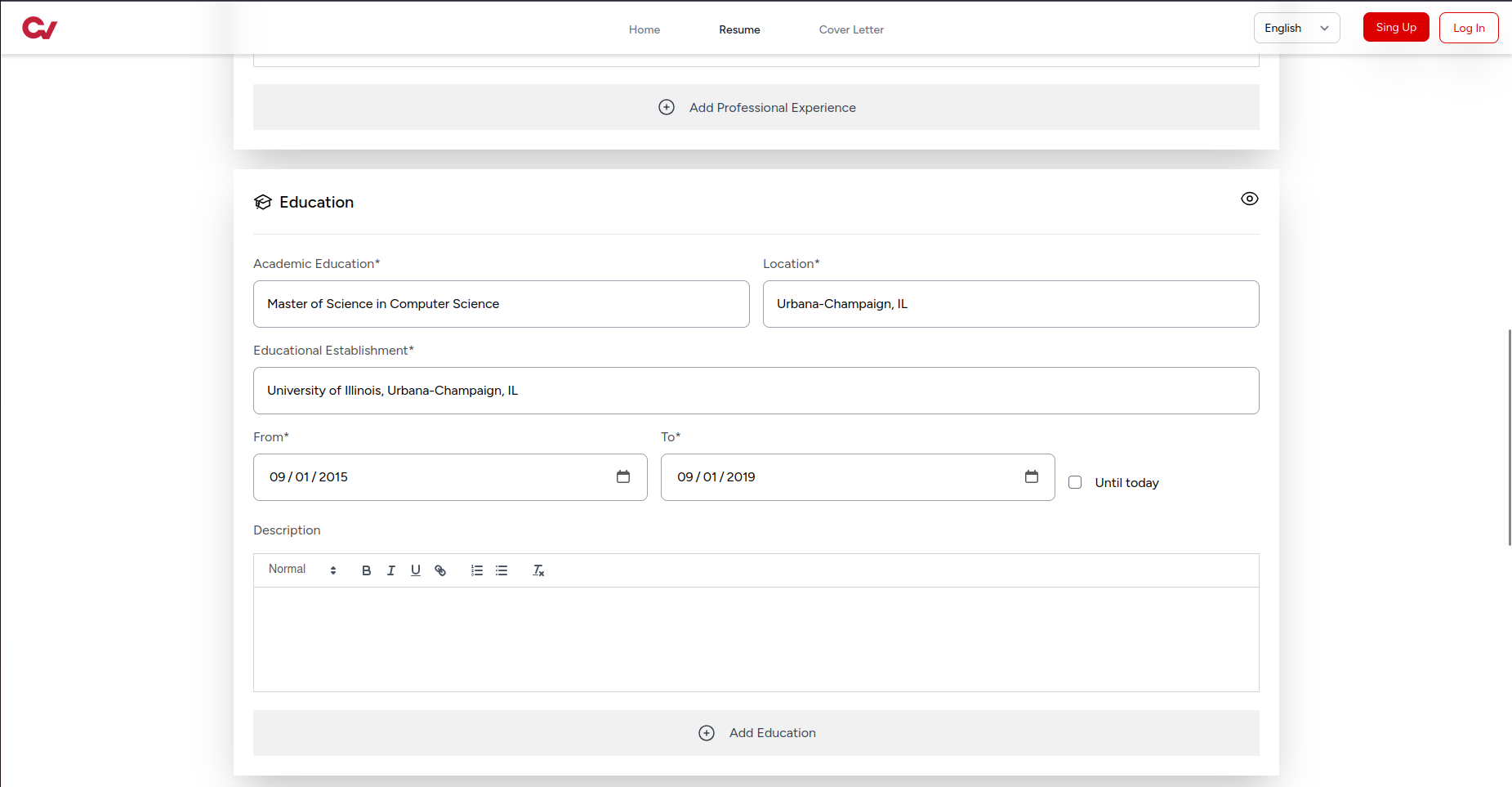Open calendar picker for To date
Image resolution: width=1512 pixels, height=787 pixels.
[1031, 476]
